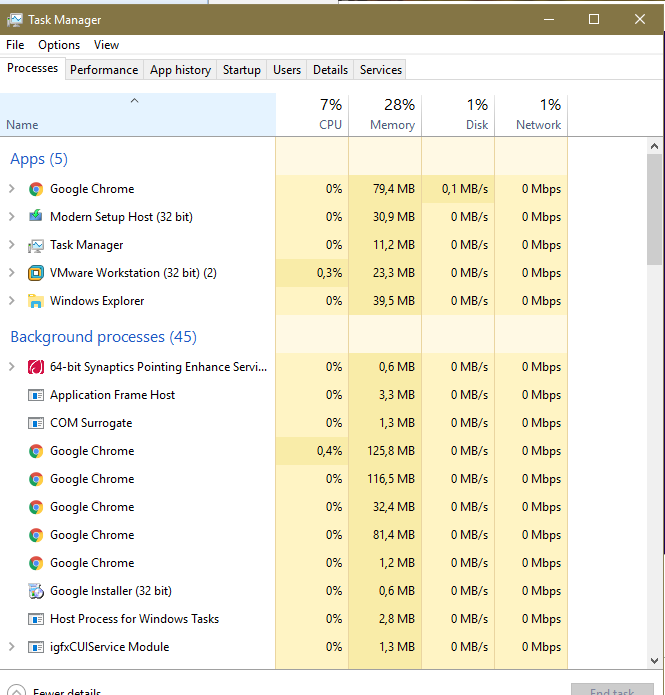Expand the Google Chrome app group

[12, 189]
